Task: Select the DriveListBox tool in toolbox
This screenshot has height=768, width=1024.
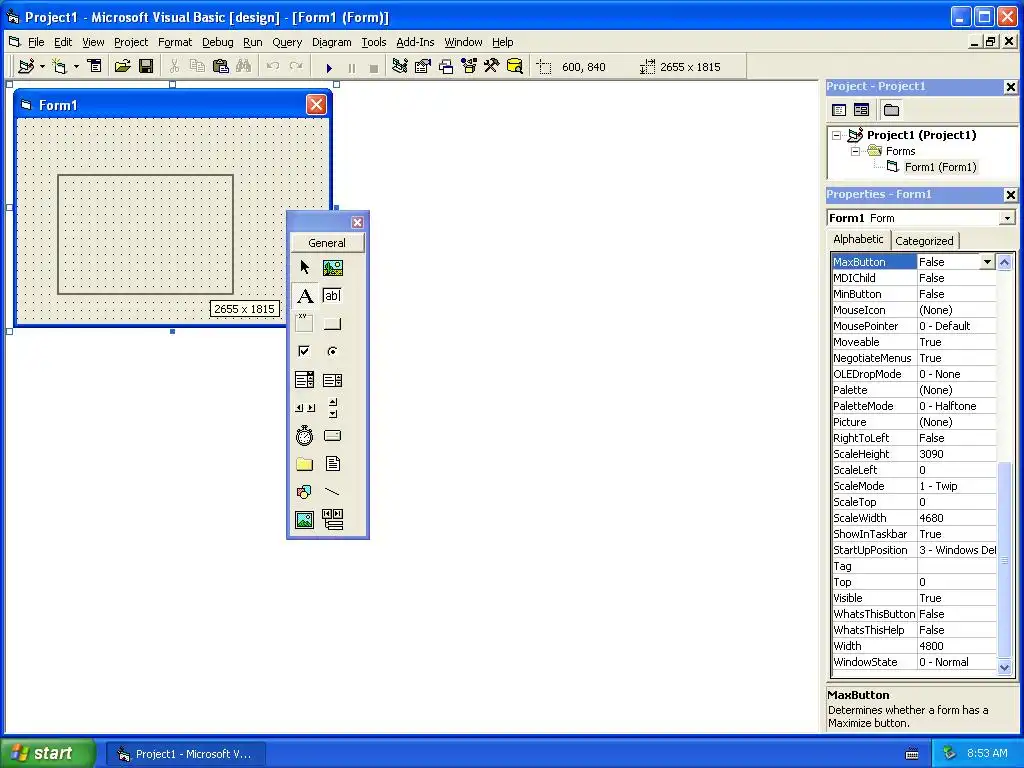Action: point(332,436)
